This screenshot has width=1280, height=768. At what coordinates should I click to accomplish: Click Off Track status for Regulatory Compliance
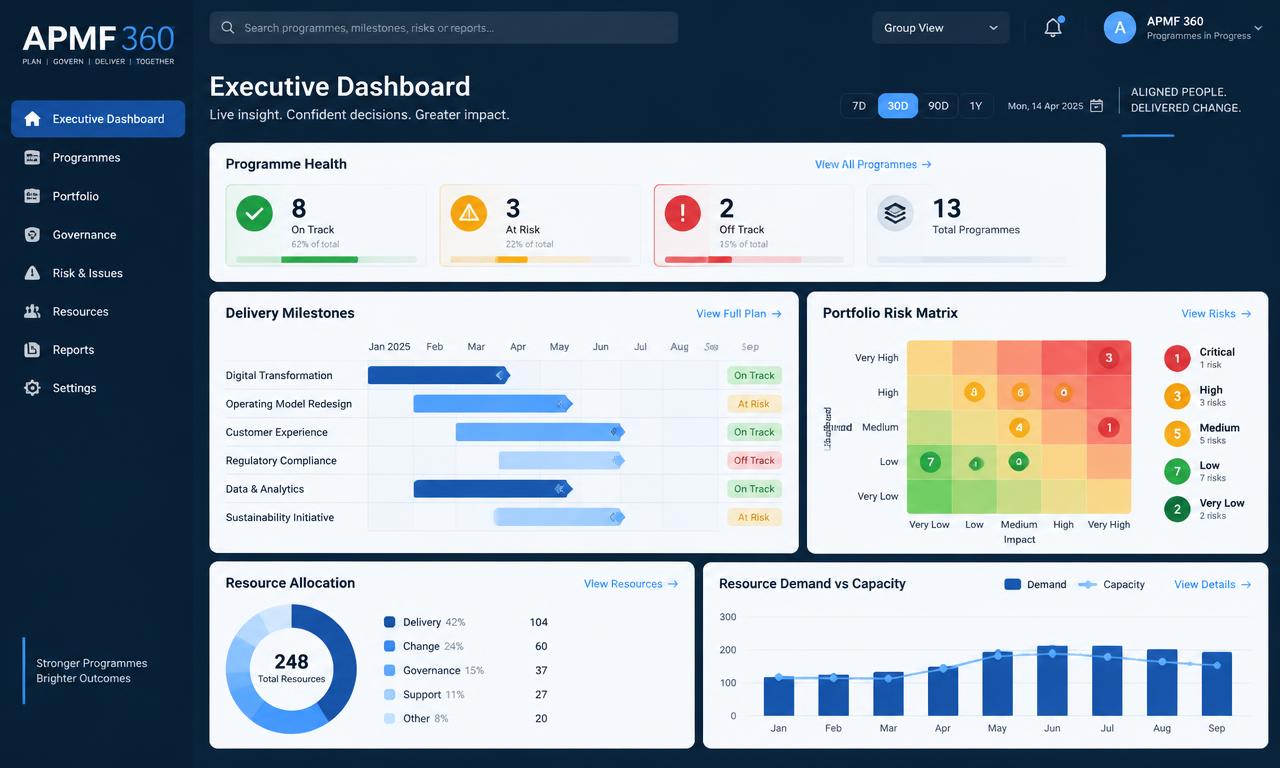pyautogui.click(x=754, y=461)
